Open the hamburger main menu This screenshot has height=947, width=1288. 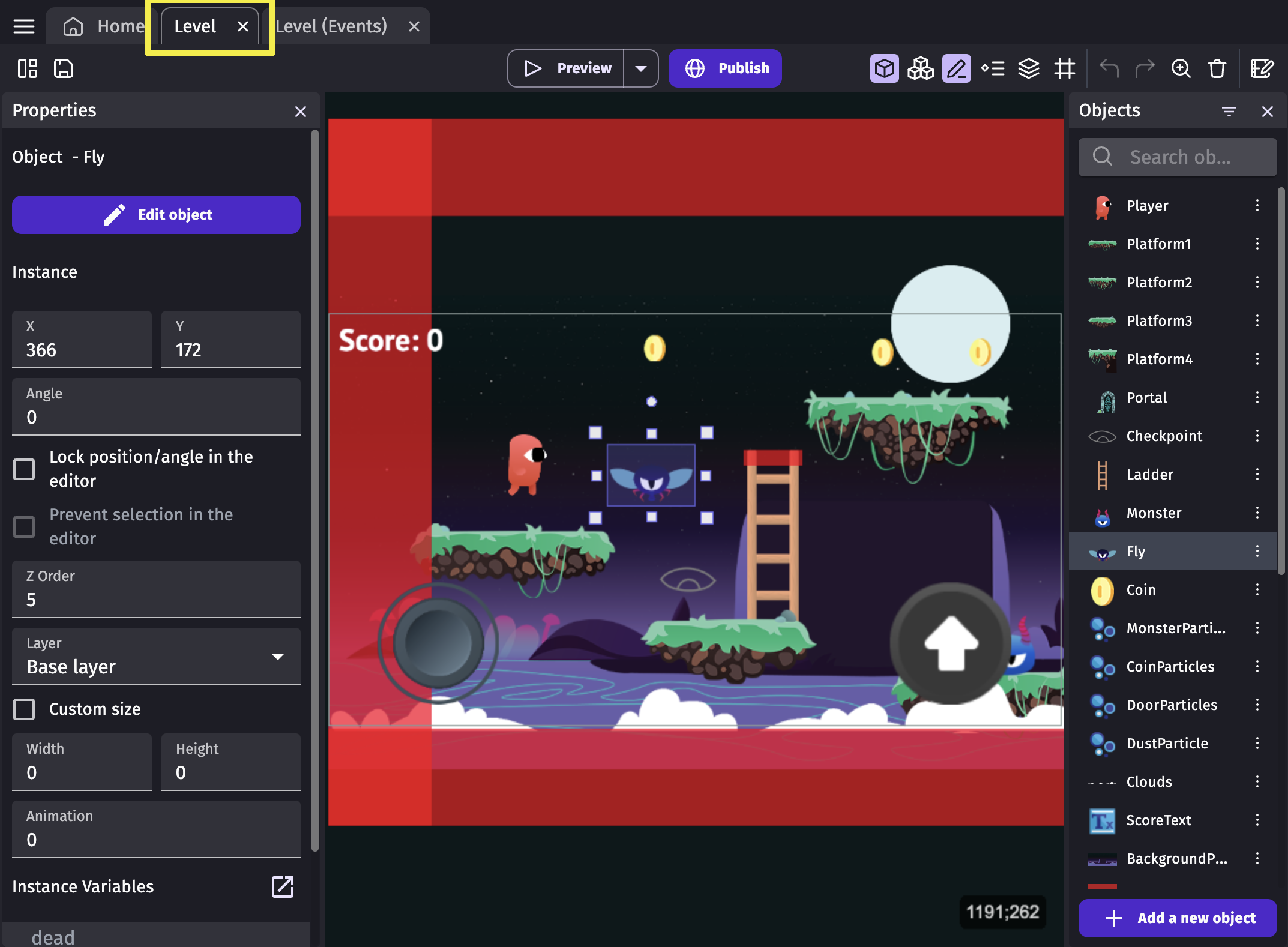coord(24,26)
